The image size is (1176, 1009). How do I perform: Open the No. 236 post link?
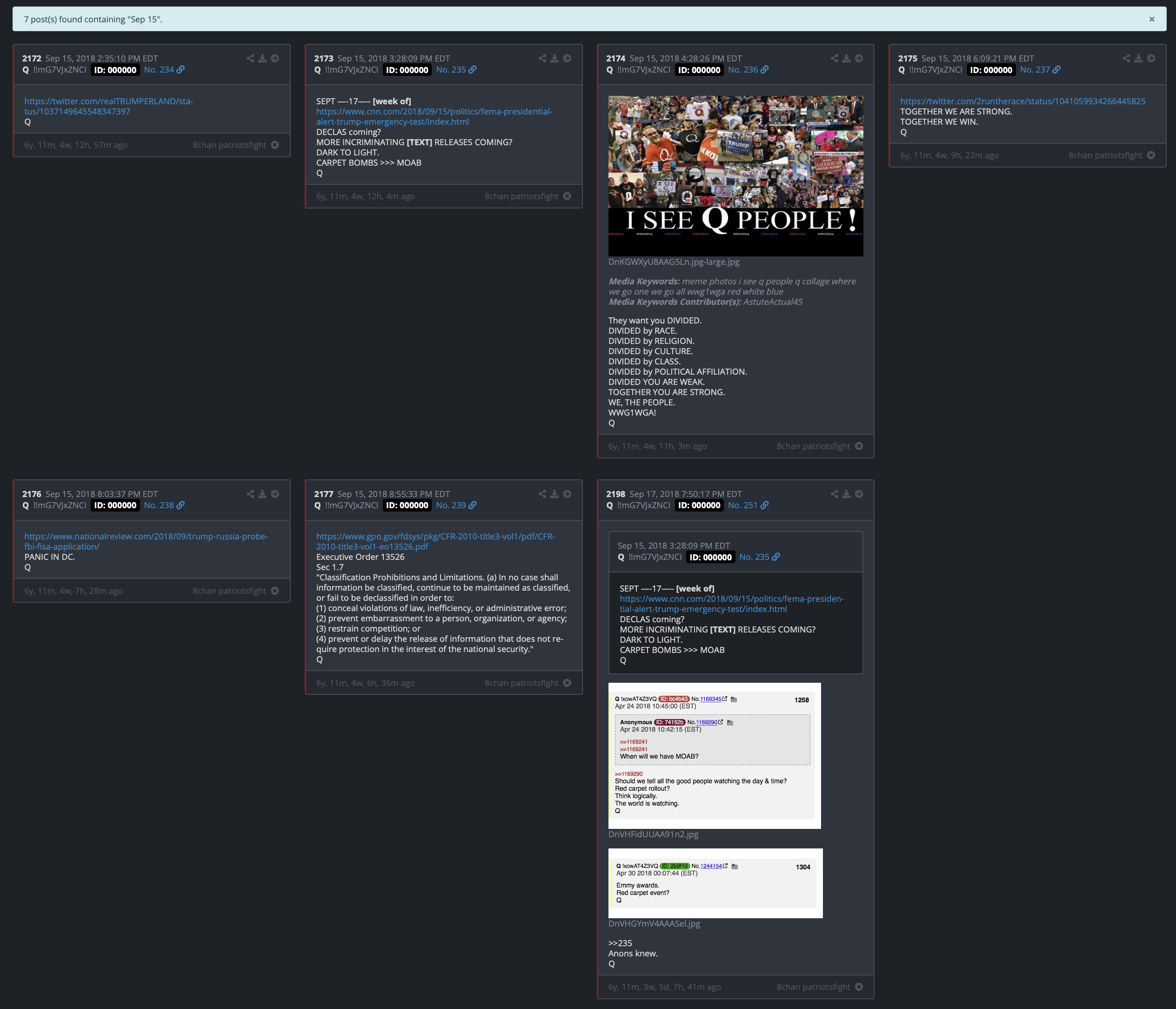(748, 70)
